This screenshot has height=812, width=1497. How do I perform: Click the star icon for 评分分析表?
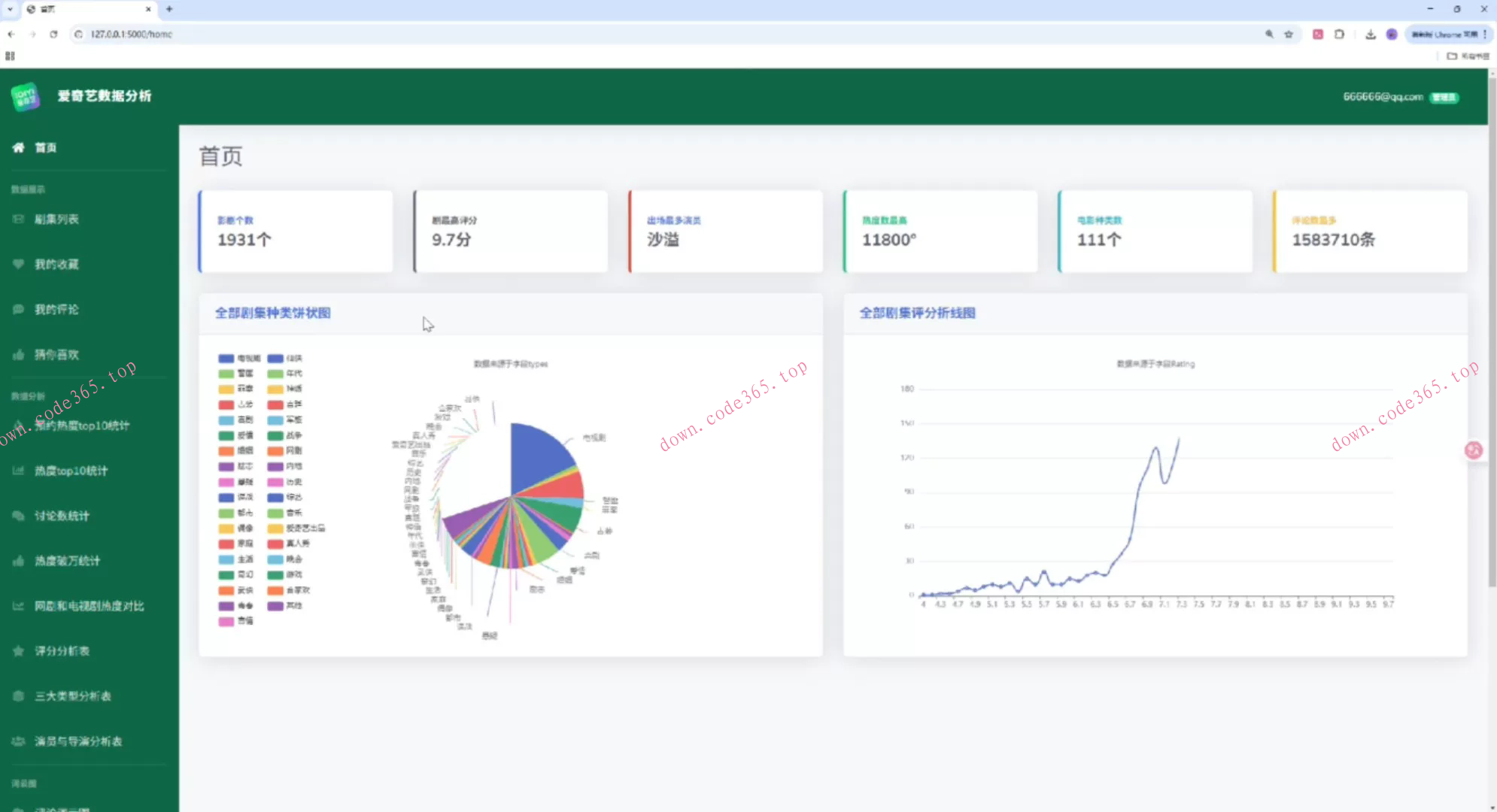tap(18, 651)
